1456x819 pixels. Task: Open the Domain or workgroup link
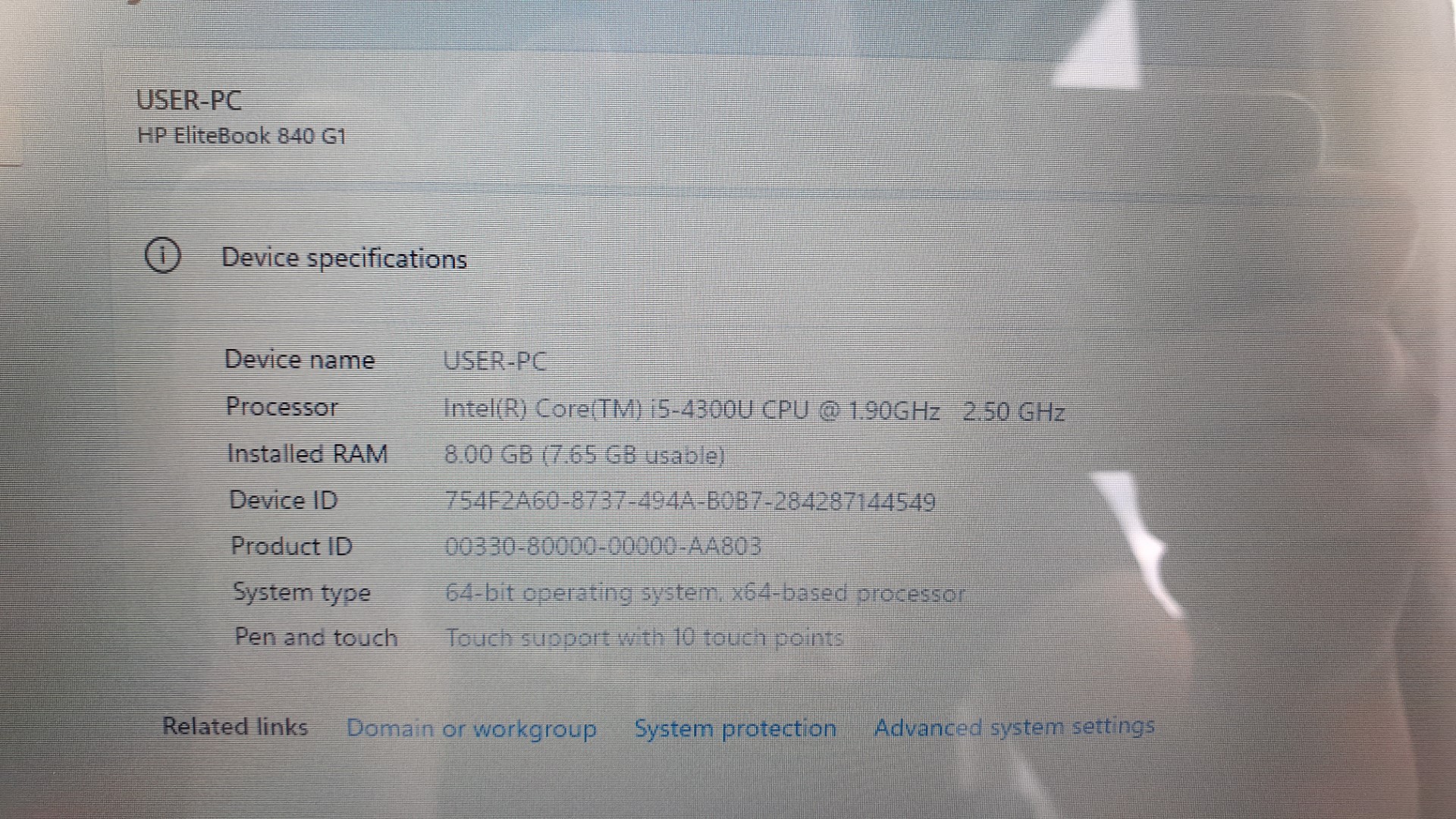click(471, 729)
